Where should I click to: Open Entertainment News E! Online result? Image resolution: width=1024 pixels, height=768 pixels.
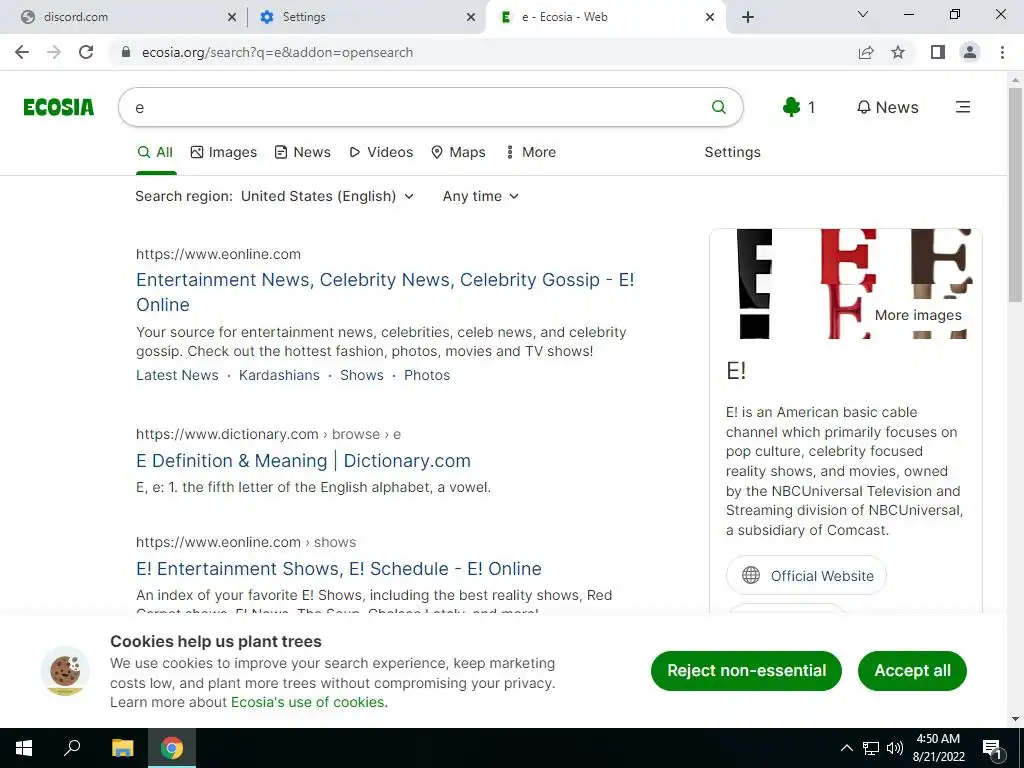point(385,292)
